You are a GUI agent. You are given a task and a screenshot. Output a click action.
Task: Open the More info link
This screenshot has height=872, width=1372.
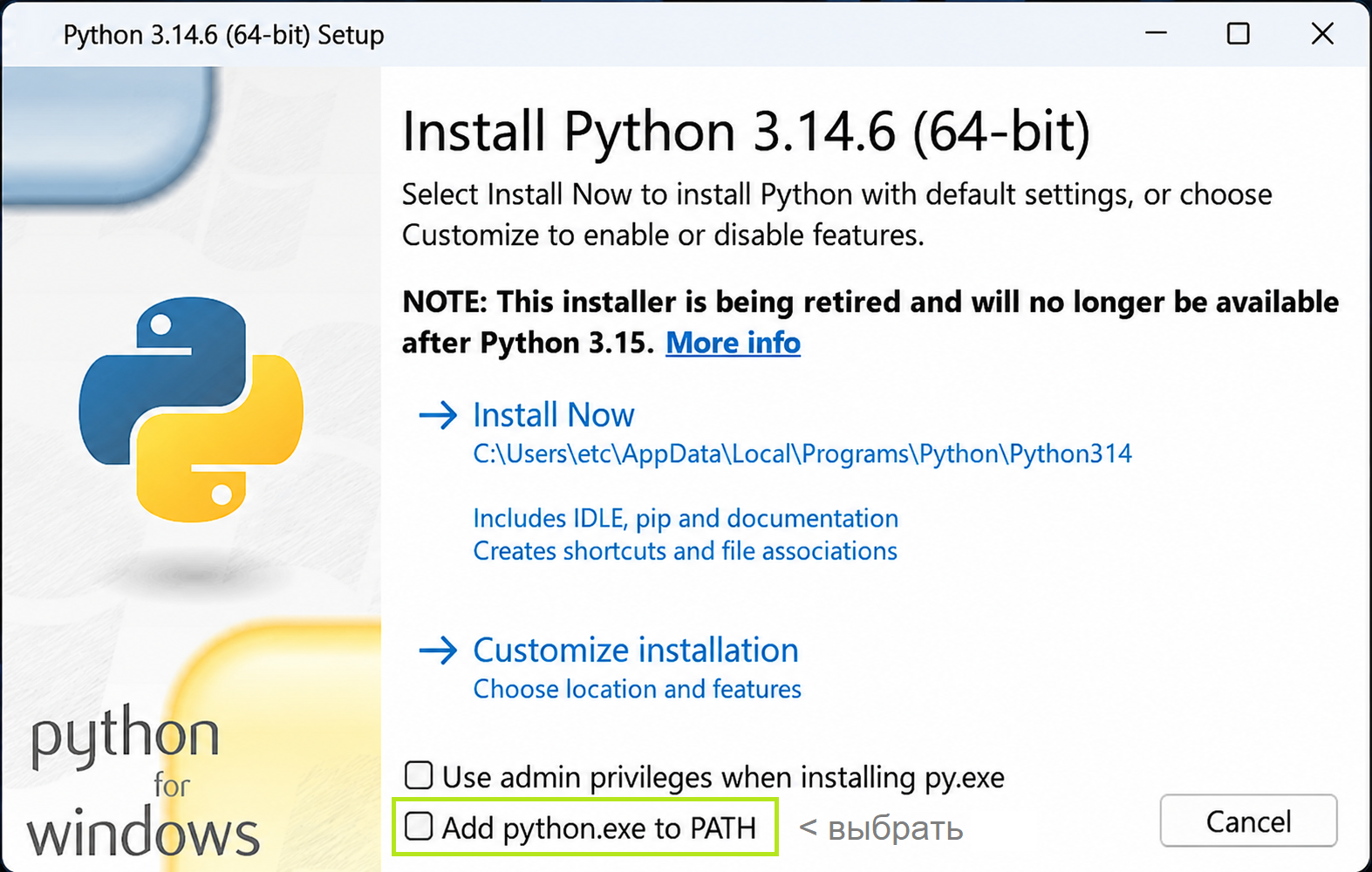click(x=733, y=343)
